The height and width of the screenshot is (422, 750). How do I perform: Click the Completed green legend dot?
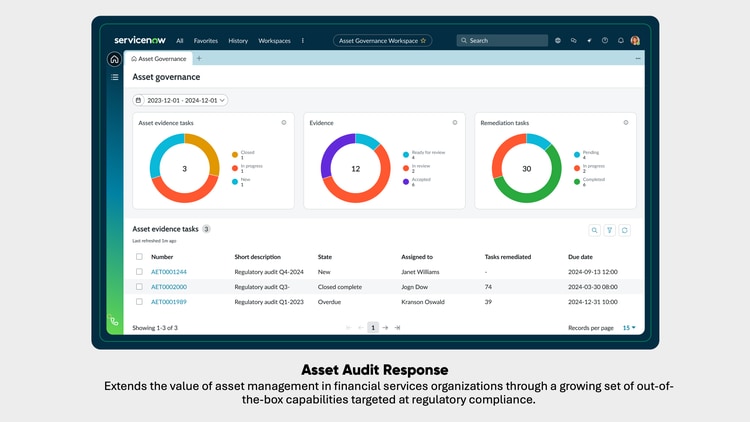point(577,182)
